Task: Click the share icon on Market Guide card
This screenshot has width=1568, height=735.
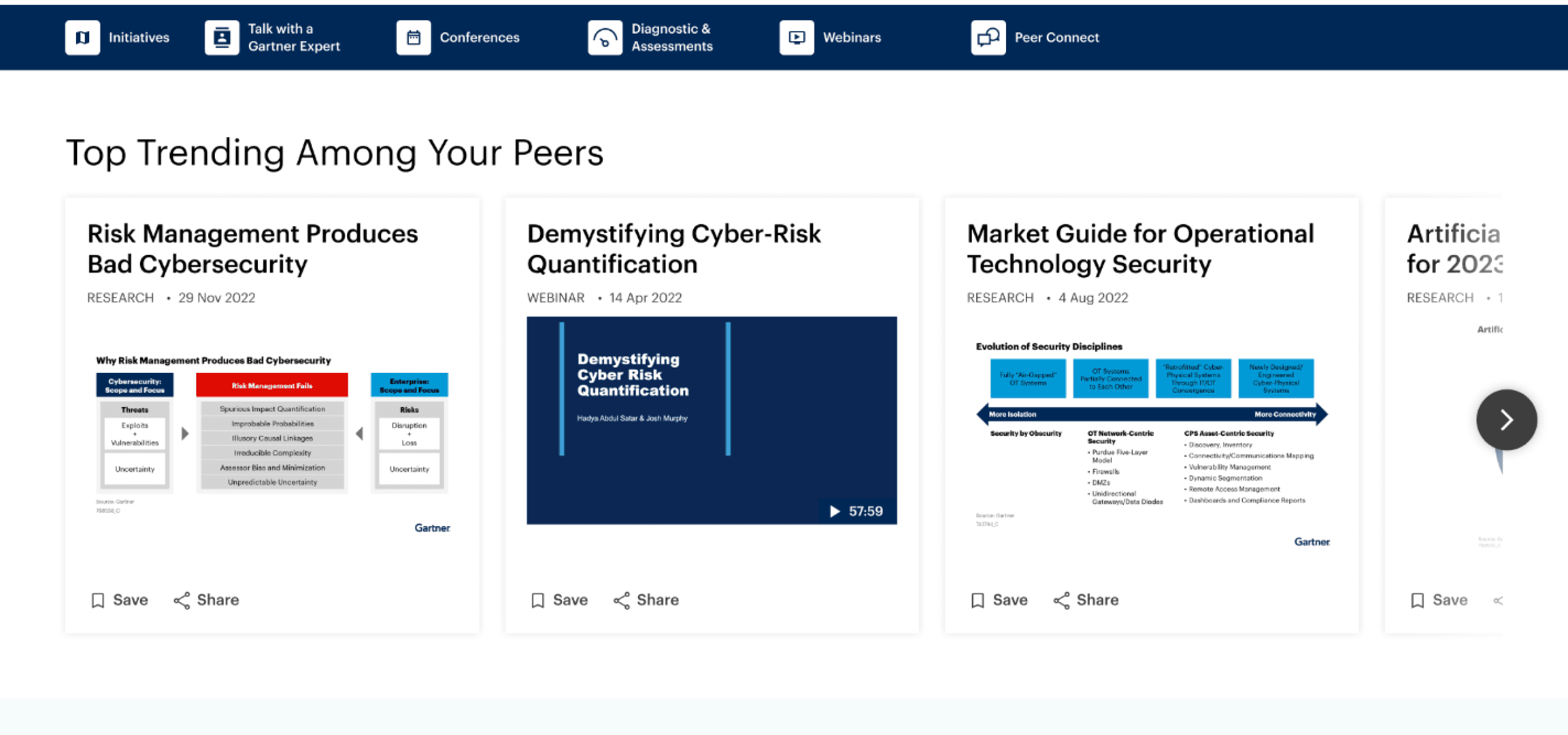Action: point(1062,600)
